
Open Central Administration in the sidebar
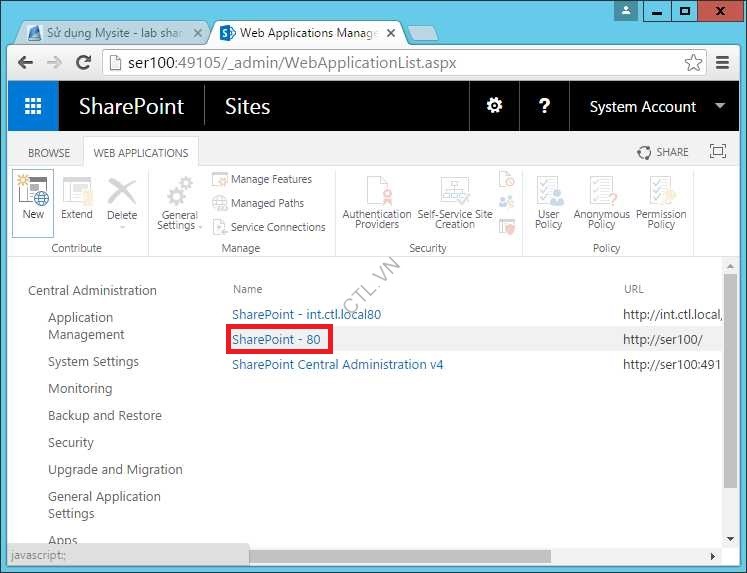[x=92, y=291]
